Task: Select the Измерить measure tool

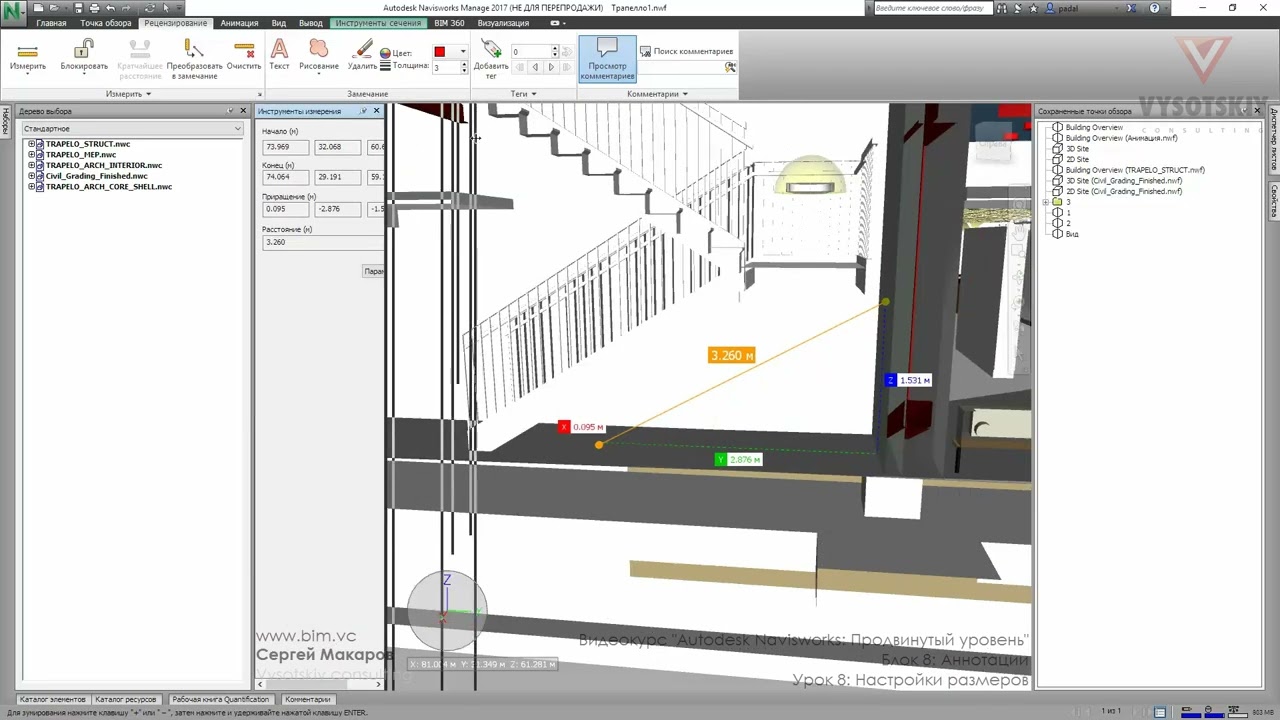Action: point(28,56)
